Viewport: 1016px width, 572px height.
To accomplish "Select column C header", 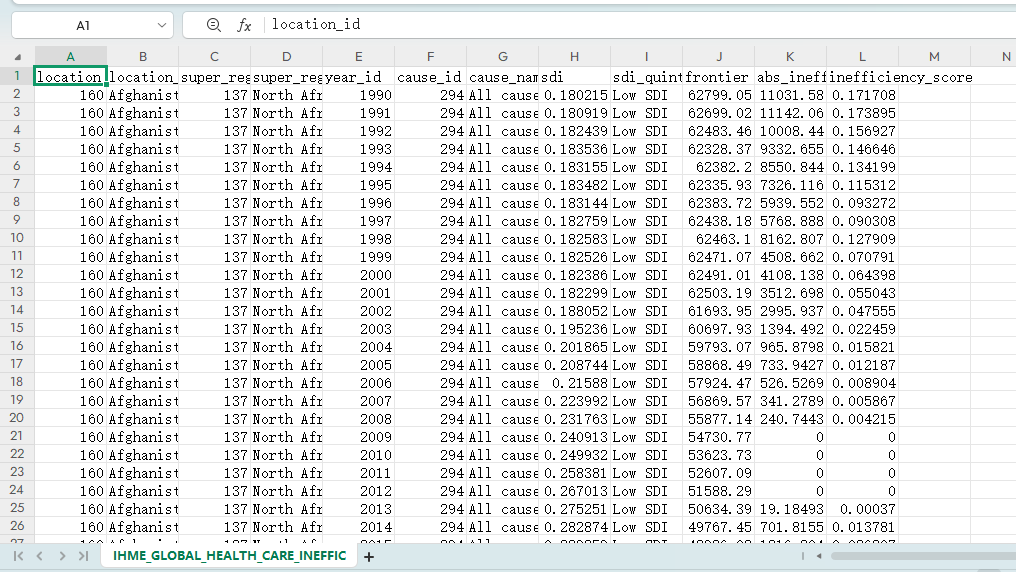I will [x=214, y=57].
